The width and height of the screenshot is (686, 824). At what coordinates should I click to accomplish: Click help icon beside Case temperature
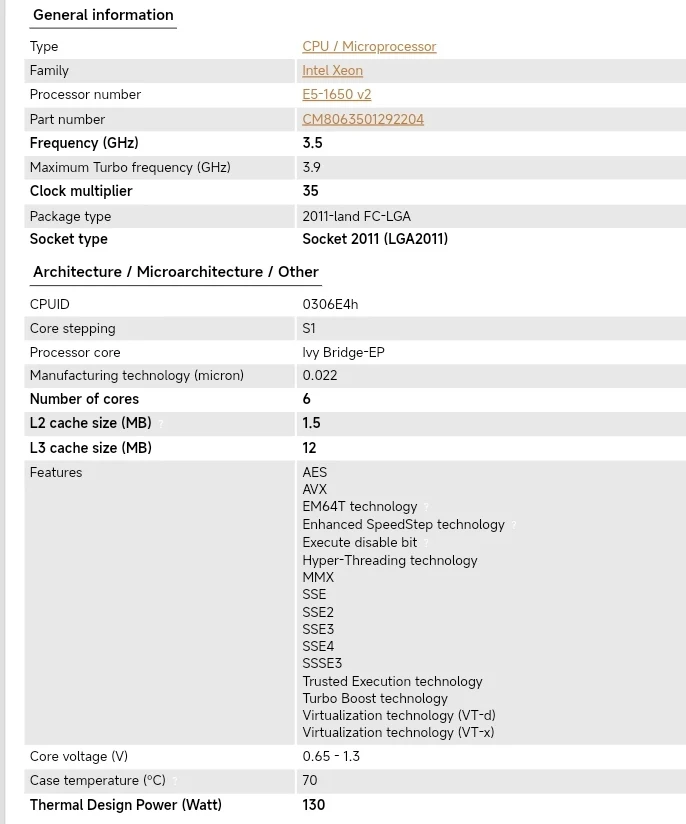[x=175, y=782]
